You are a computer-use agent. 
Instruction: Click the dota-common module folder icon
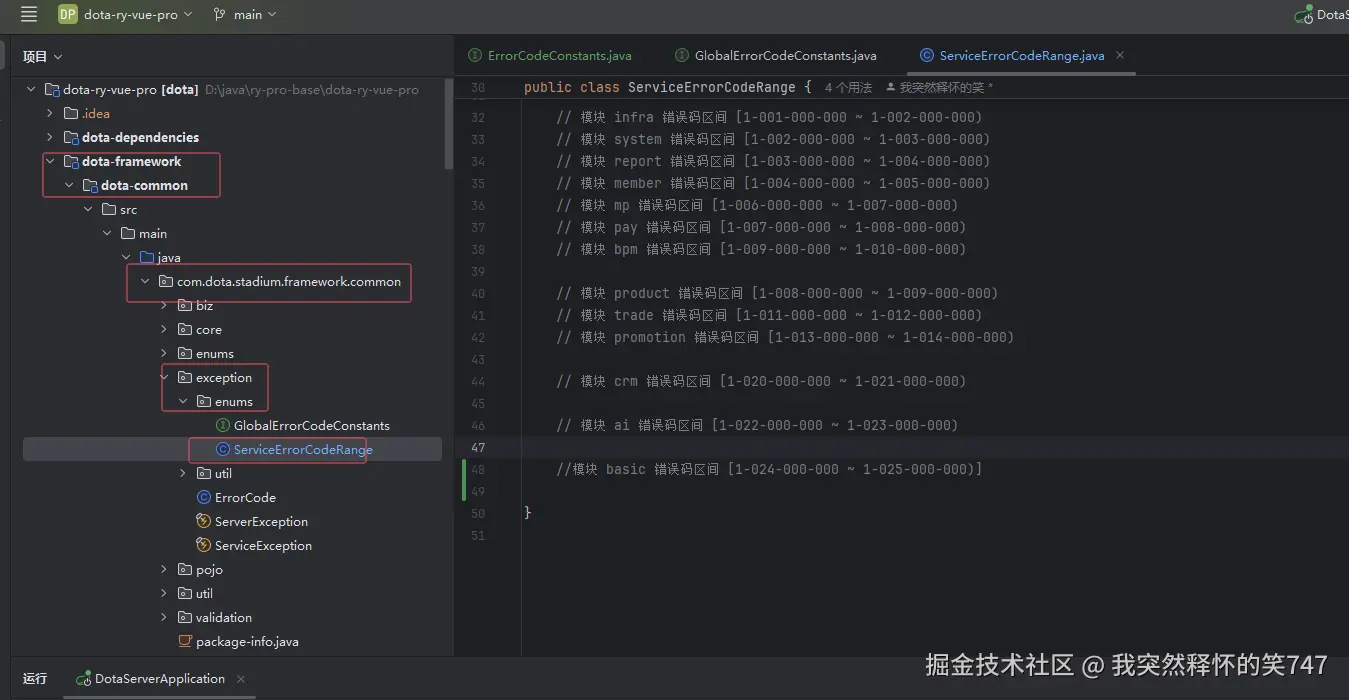(89, 185)
